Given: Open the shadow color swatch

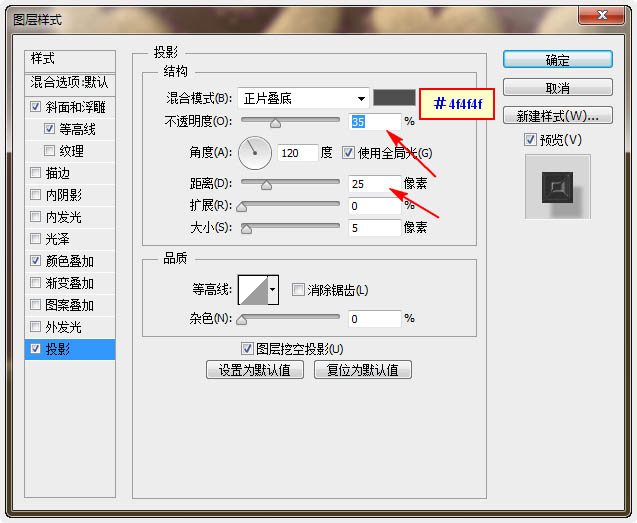Looking at the screenshot, I should coord(394,98).
